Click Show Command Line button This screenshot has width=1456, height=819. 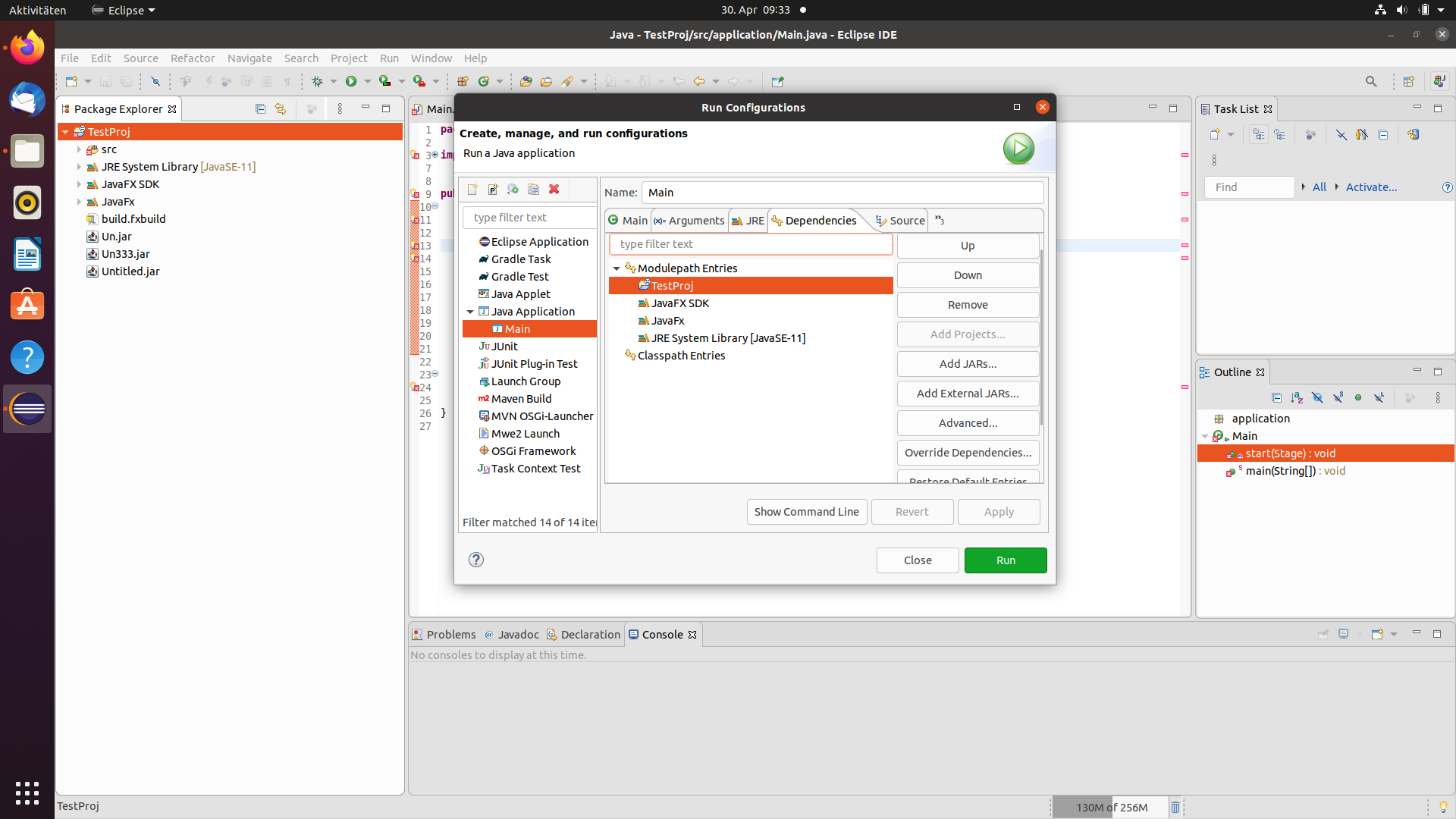pyautogui.click(x=807, y=512)
